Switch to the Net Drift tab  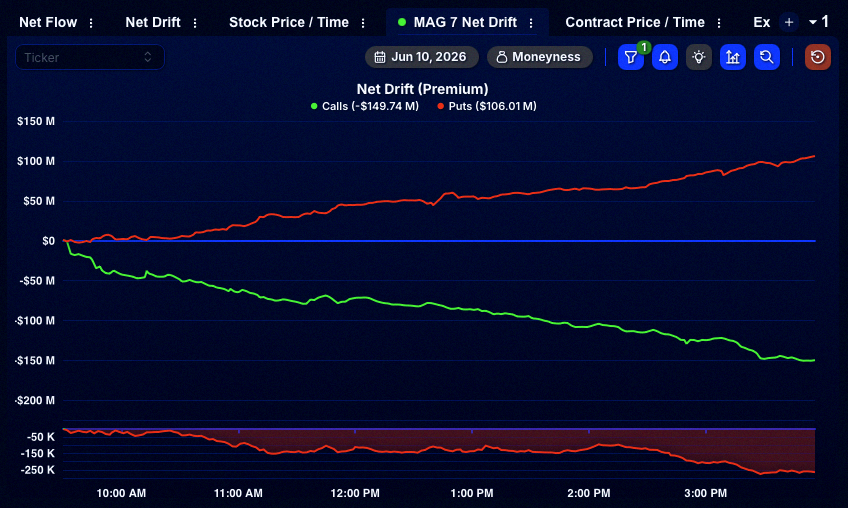(153, 22)
